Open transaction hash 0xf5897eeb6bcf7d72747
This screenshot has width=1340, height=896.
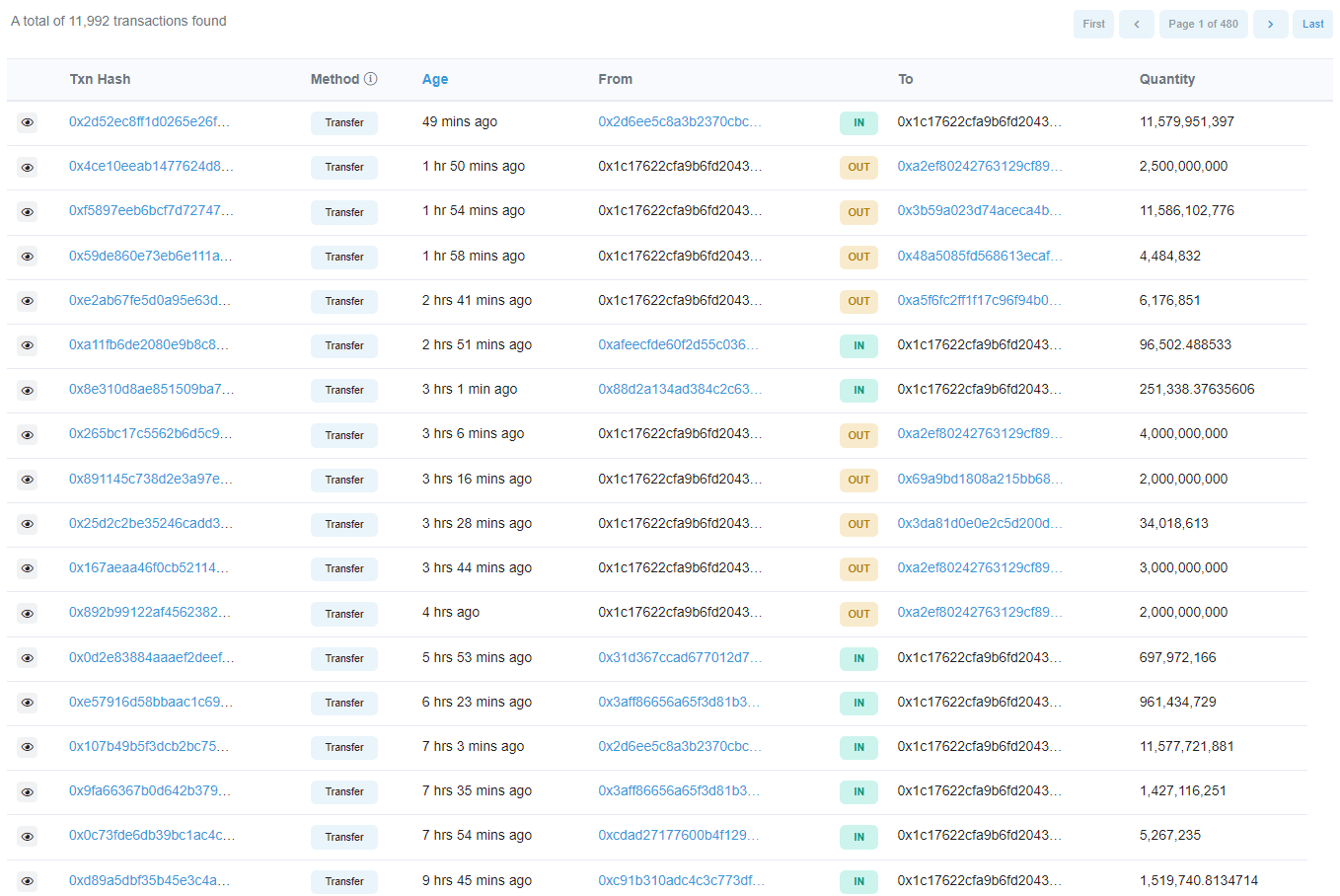pos(151,210)
